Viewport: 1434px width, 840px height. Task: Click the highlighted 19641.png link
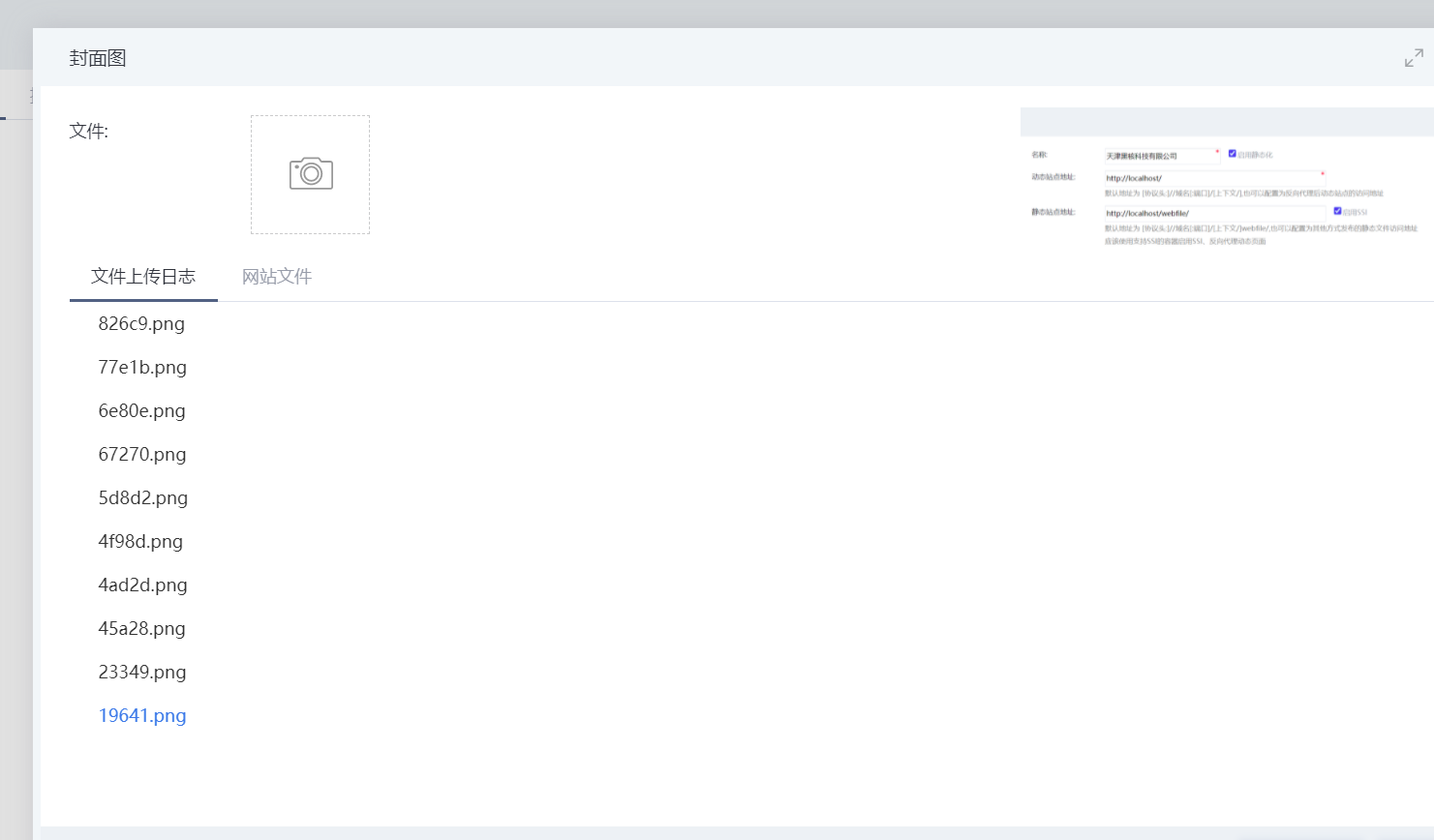[x=142, y=716]
